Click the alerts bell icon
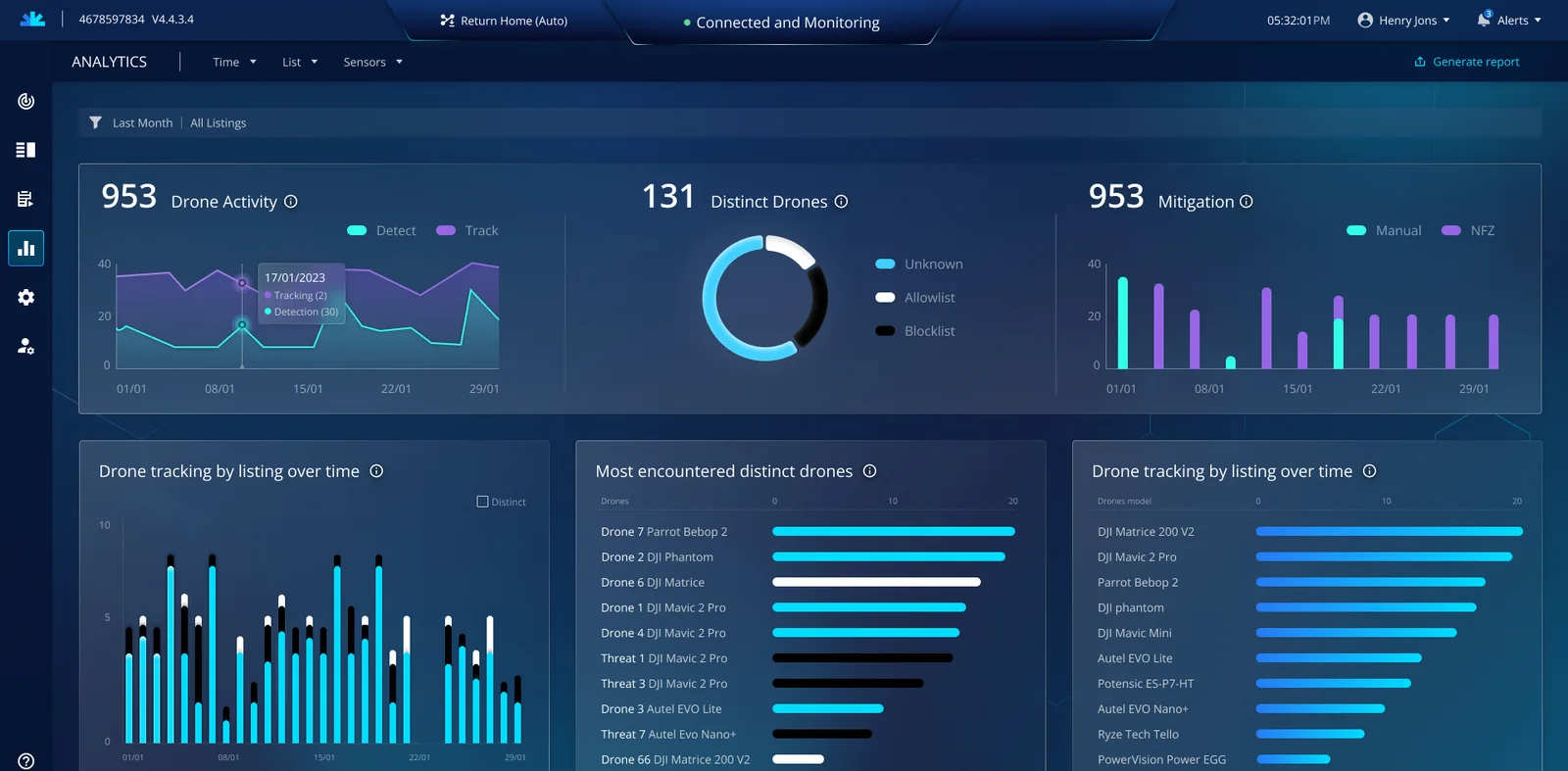 [1484, 20]
